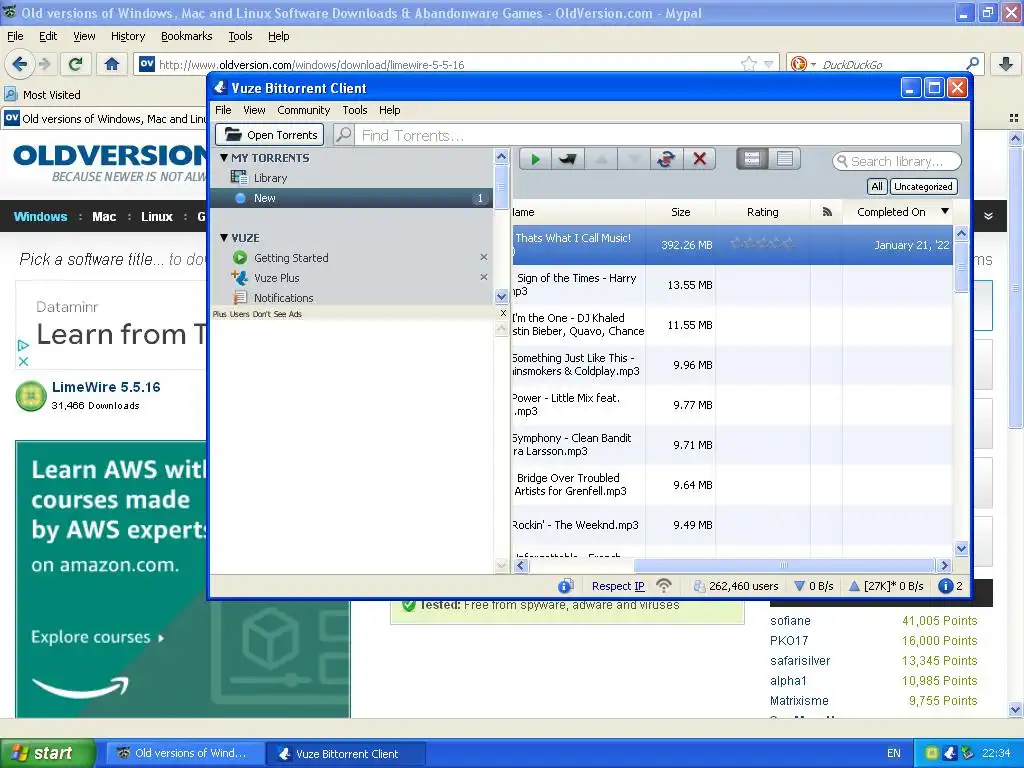Click the share/send arrow icon in Vuze toolbar
The image size is (1024, 768).
pos(568,159)
